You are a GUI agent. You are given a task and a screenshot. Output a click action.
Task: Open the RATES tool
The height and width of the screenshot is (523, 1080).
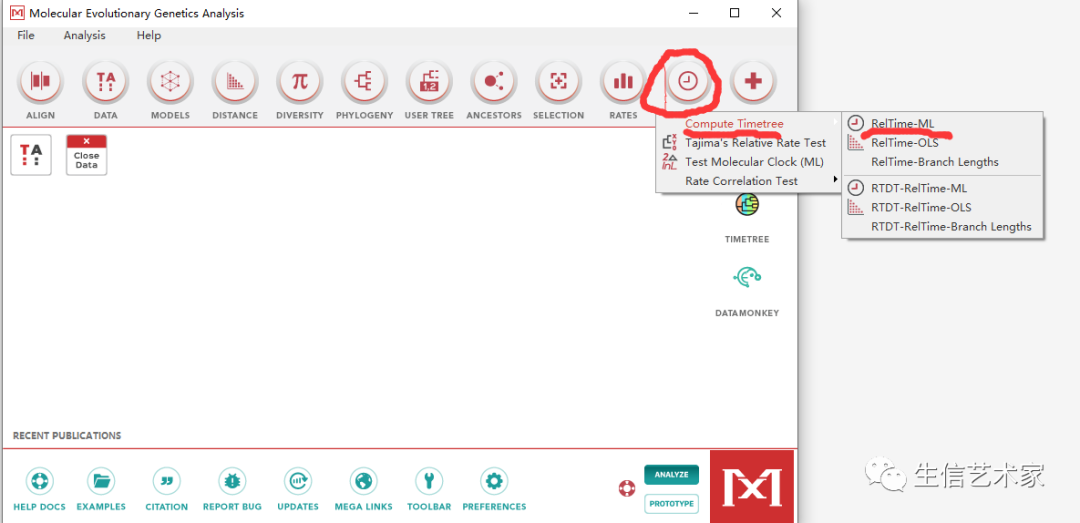tap(623, 82)
